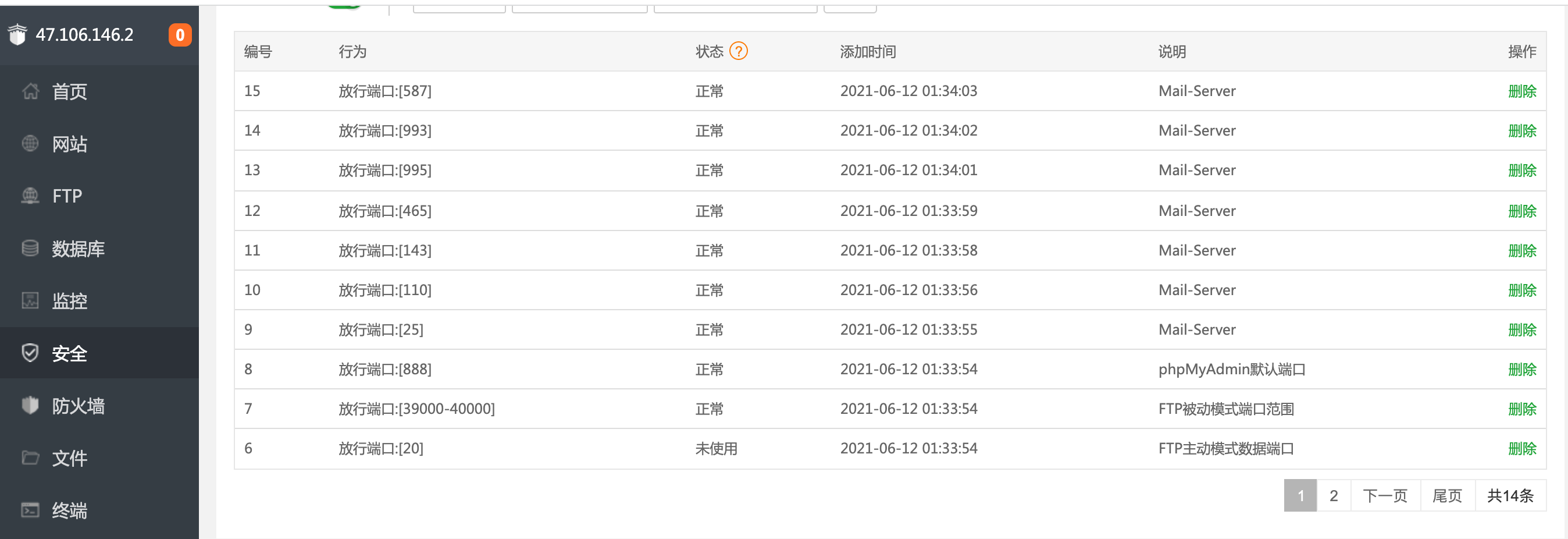Open the Database menu item
Screen dimensions: 1568x539
click(78, 249)
